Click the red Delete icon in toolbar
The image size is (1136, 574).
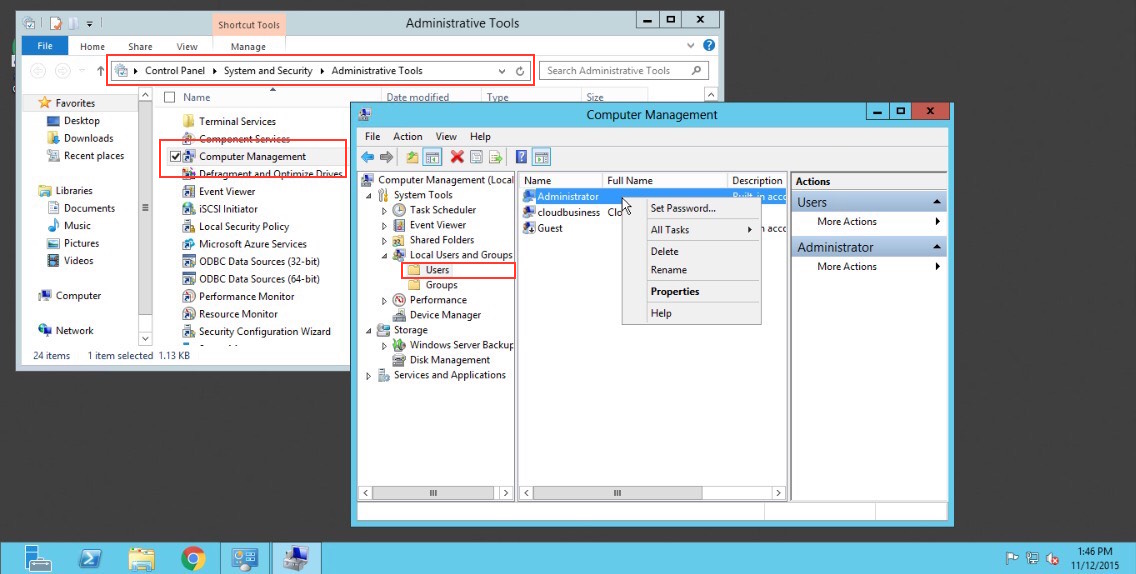[457, 157]
